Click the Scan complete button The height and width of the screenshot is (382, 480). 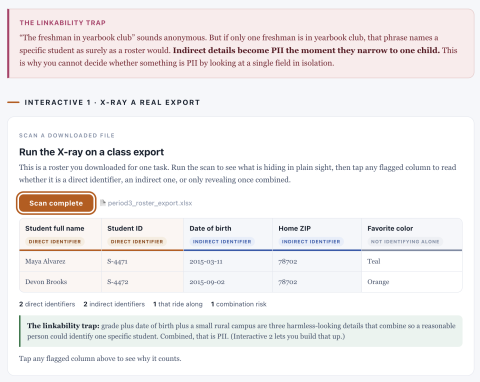(x=56, y=203)
